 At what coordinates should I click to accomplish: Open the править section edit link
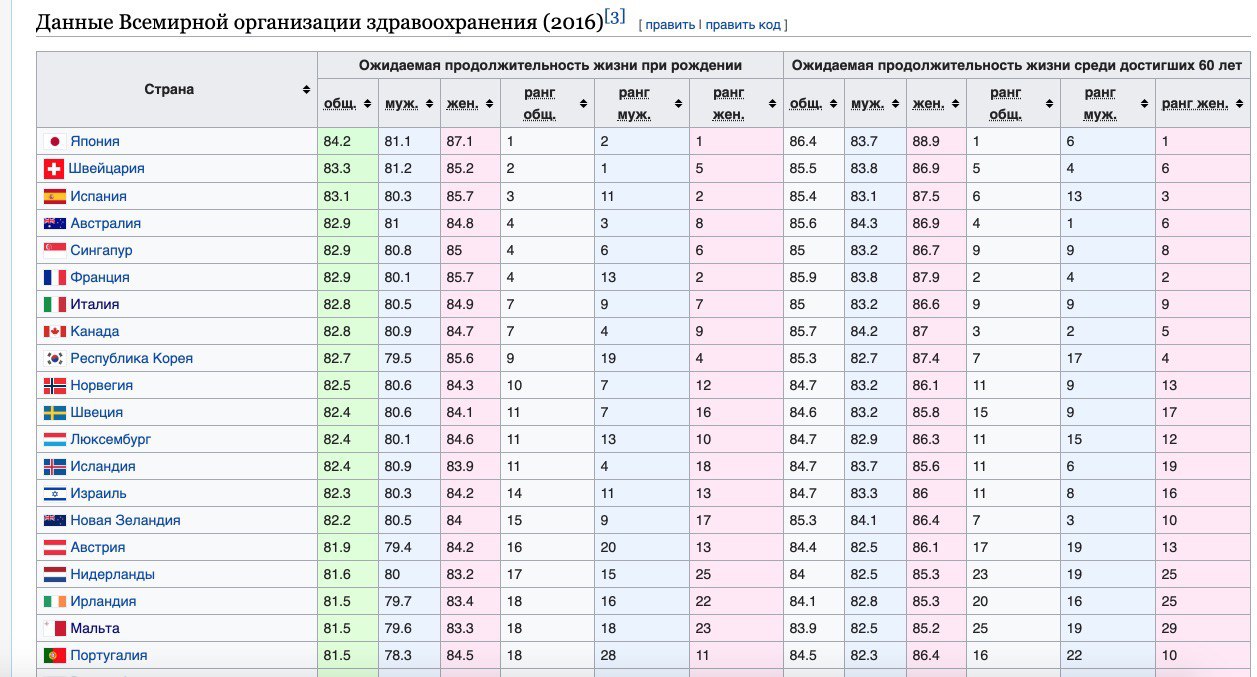(670, 24)
